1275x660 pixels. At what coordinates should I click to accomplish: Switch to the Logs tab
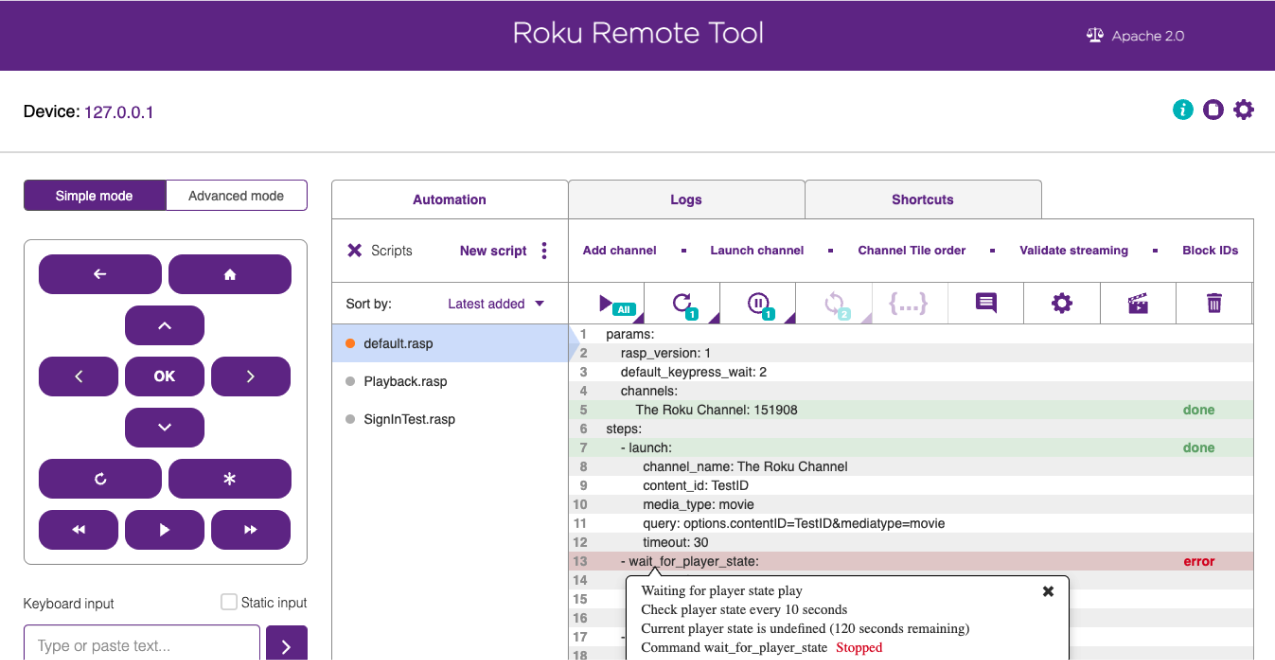(685, 199)
